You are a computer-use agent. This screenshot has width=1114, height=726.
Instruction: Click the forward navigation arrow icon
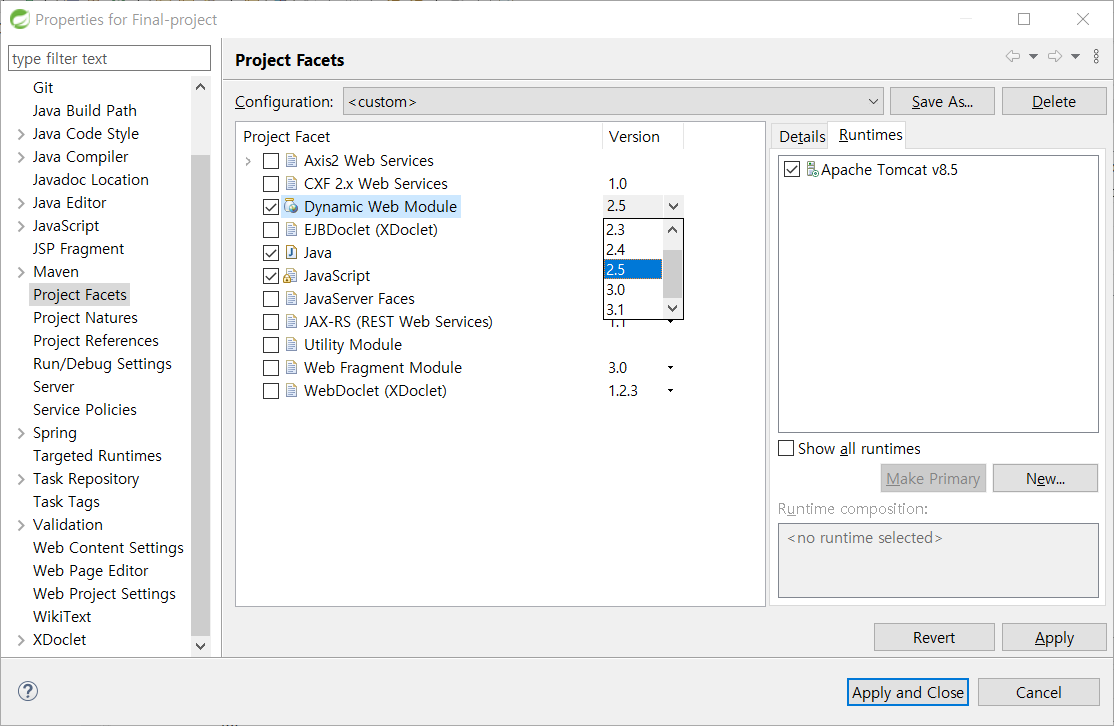coord(1055,56)
